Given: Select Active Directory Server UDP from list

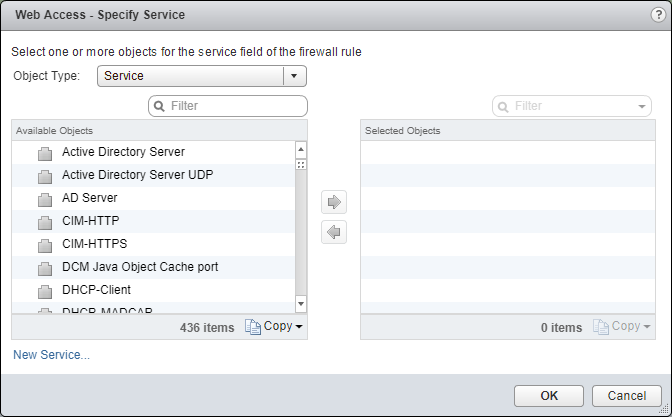Looking at the screenshot, I should click(x=137, y=175).
